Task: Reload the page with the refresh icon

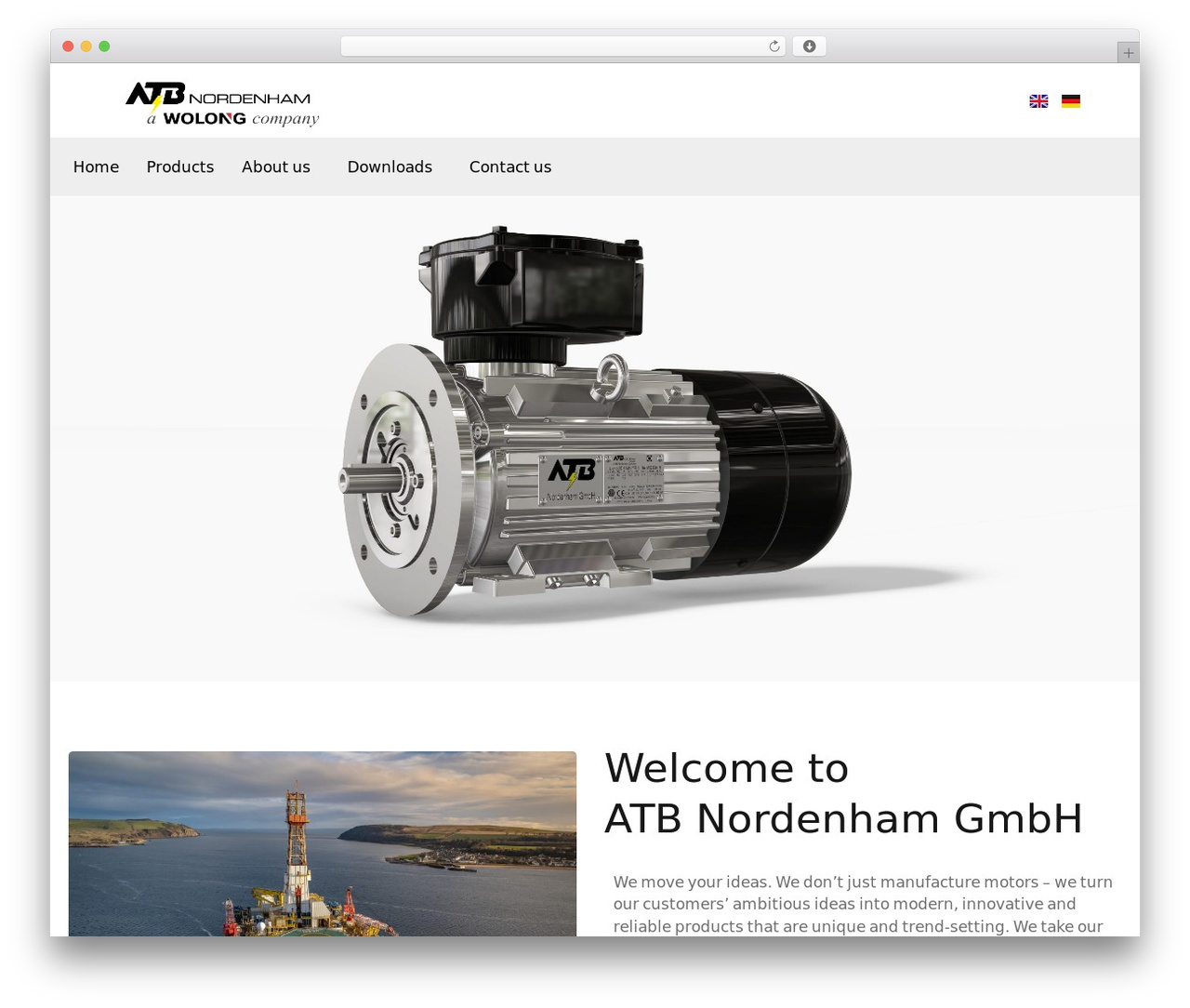Action: click(x=773, y=46)
